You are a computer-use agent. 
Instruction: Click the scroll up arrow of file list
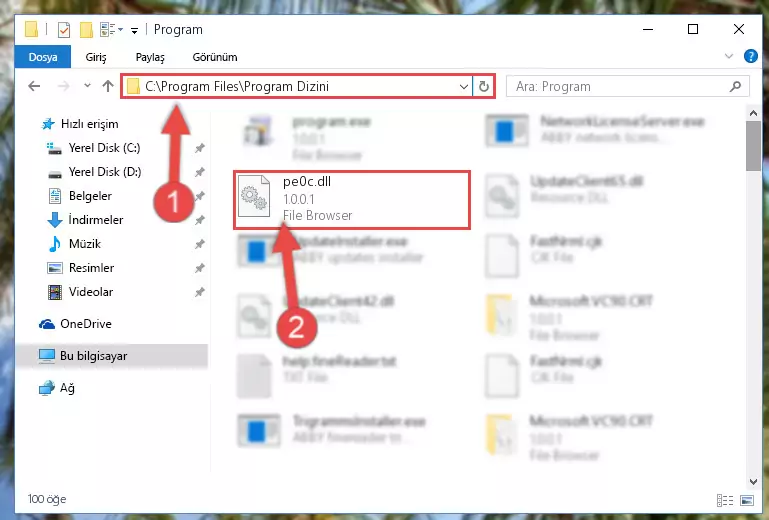753,114
